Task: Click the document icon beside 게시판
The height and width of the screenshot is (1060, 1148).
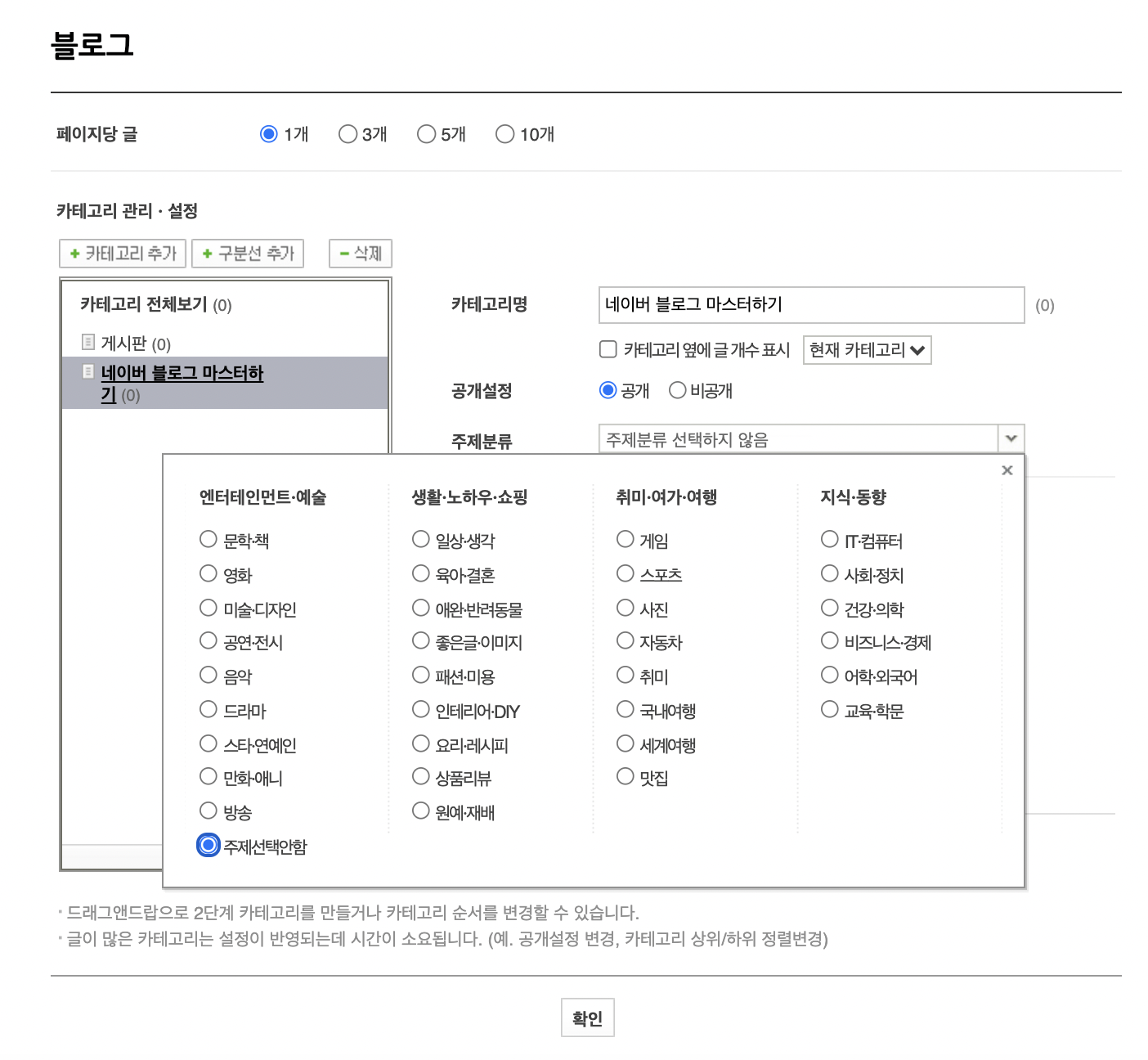Action: tap(88, 341)
